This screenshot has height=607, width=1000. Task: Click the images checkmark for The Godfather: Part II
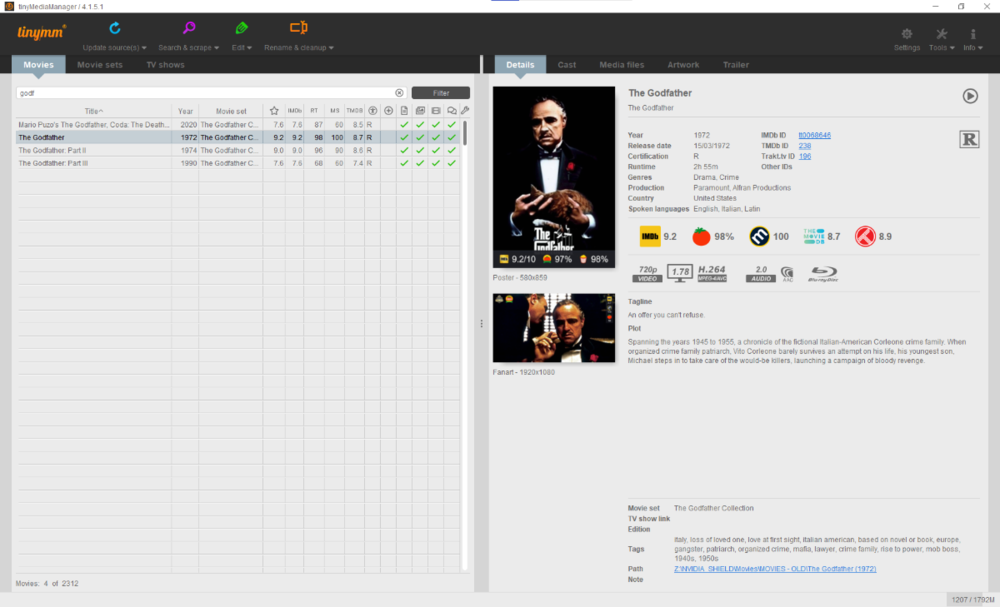pos(420,150)
